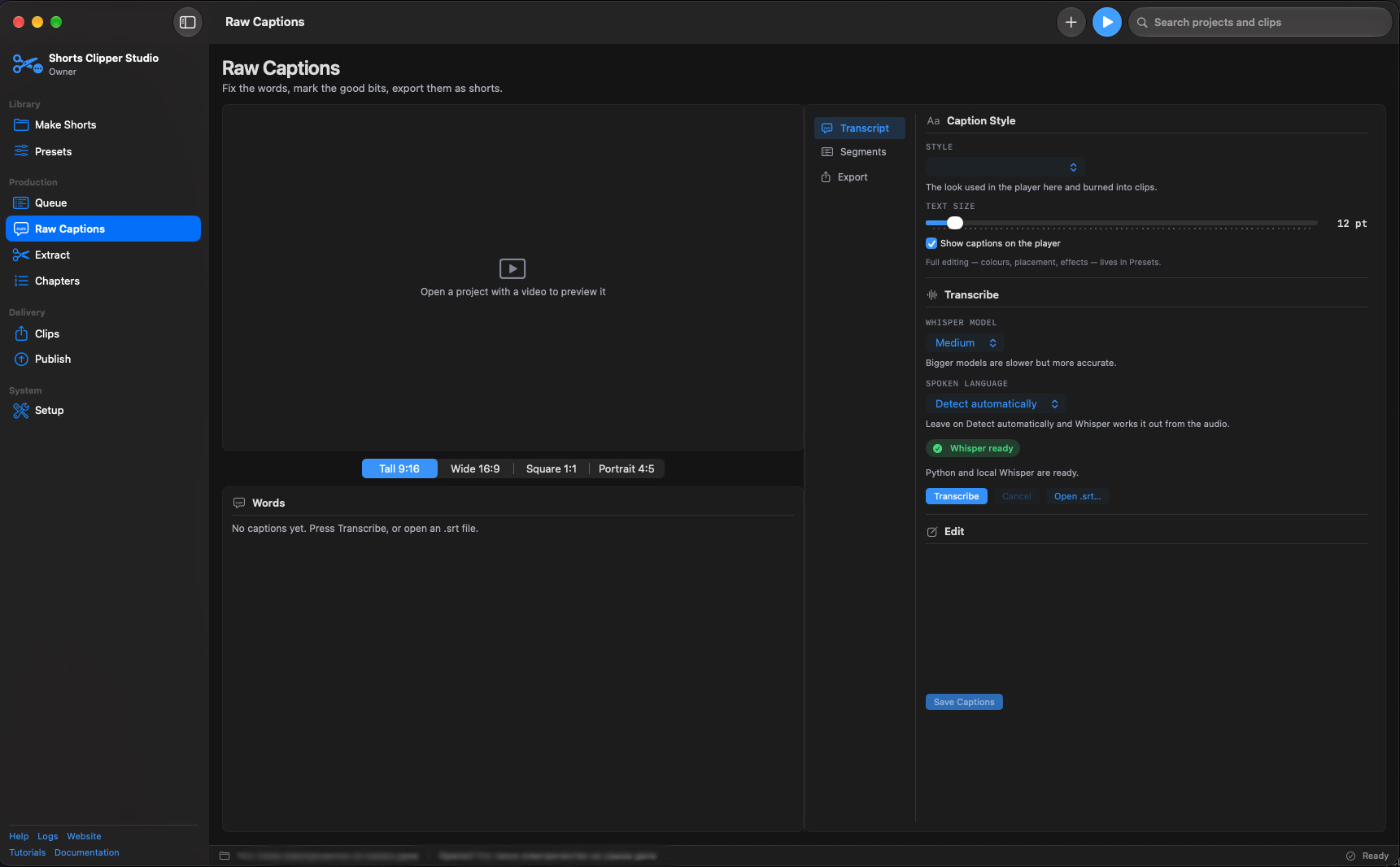The height and width of the screenshot is (867, 1400).
Task: Adjust the Text Size slider handle
Action: (955, 223)
